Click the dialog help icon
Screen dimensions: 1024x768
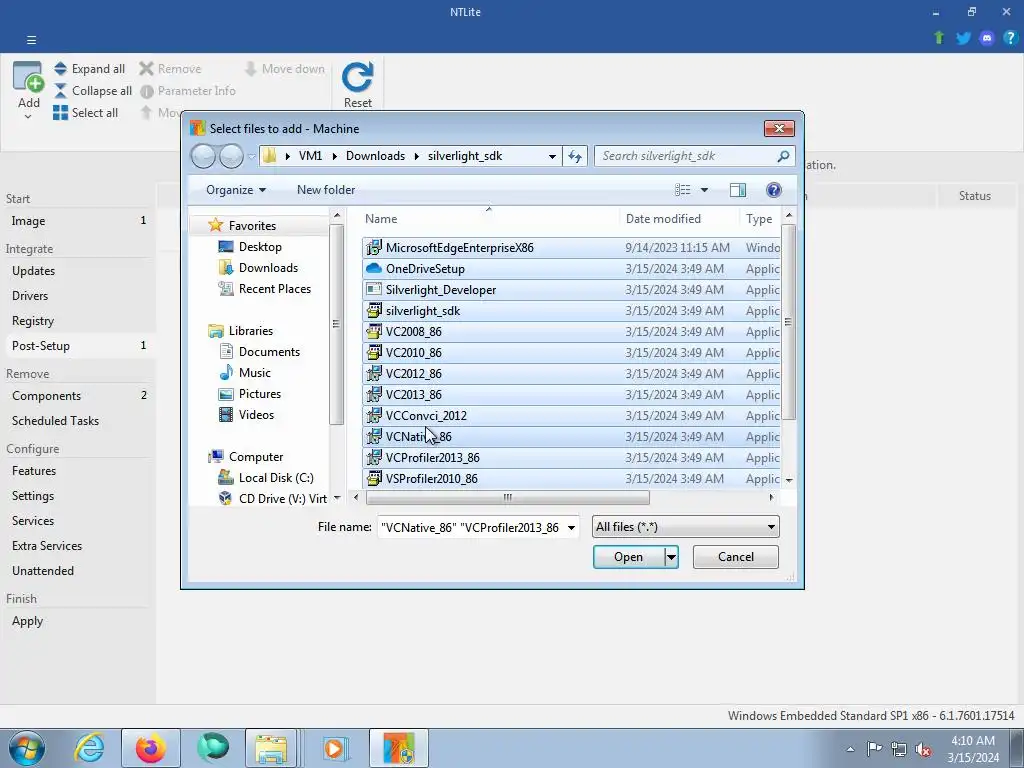[x=774, y=190]
